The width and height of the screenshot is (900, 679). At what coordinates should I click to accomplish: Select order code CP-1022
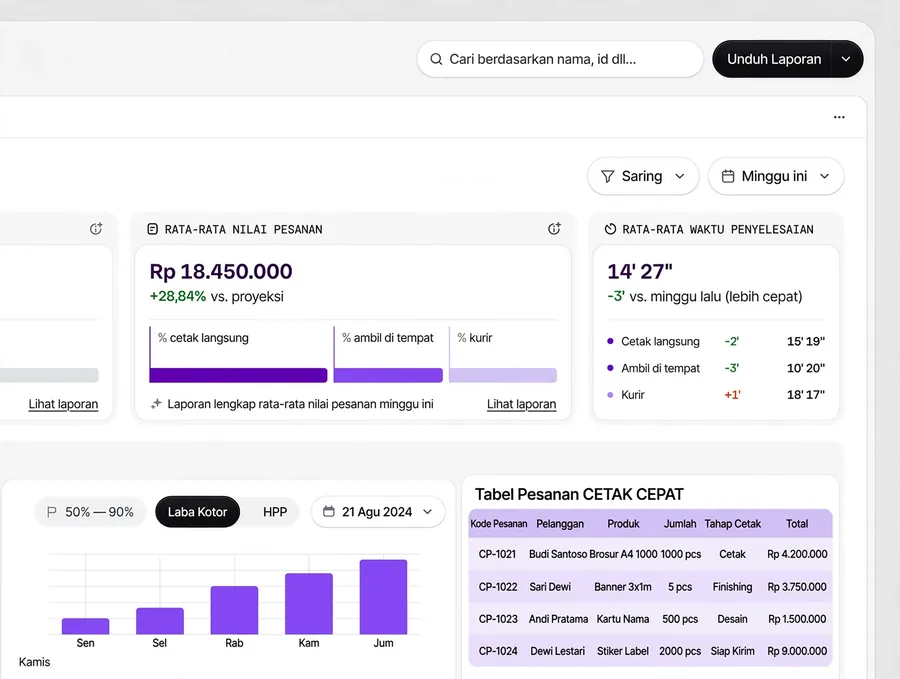click(x=498, y=587)
